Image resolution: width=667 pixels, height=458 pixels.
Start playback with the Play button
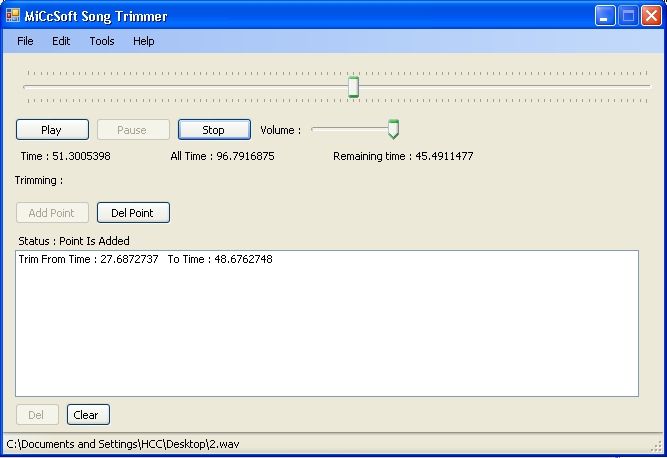click(x=52, y=130)
